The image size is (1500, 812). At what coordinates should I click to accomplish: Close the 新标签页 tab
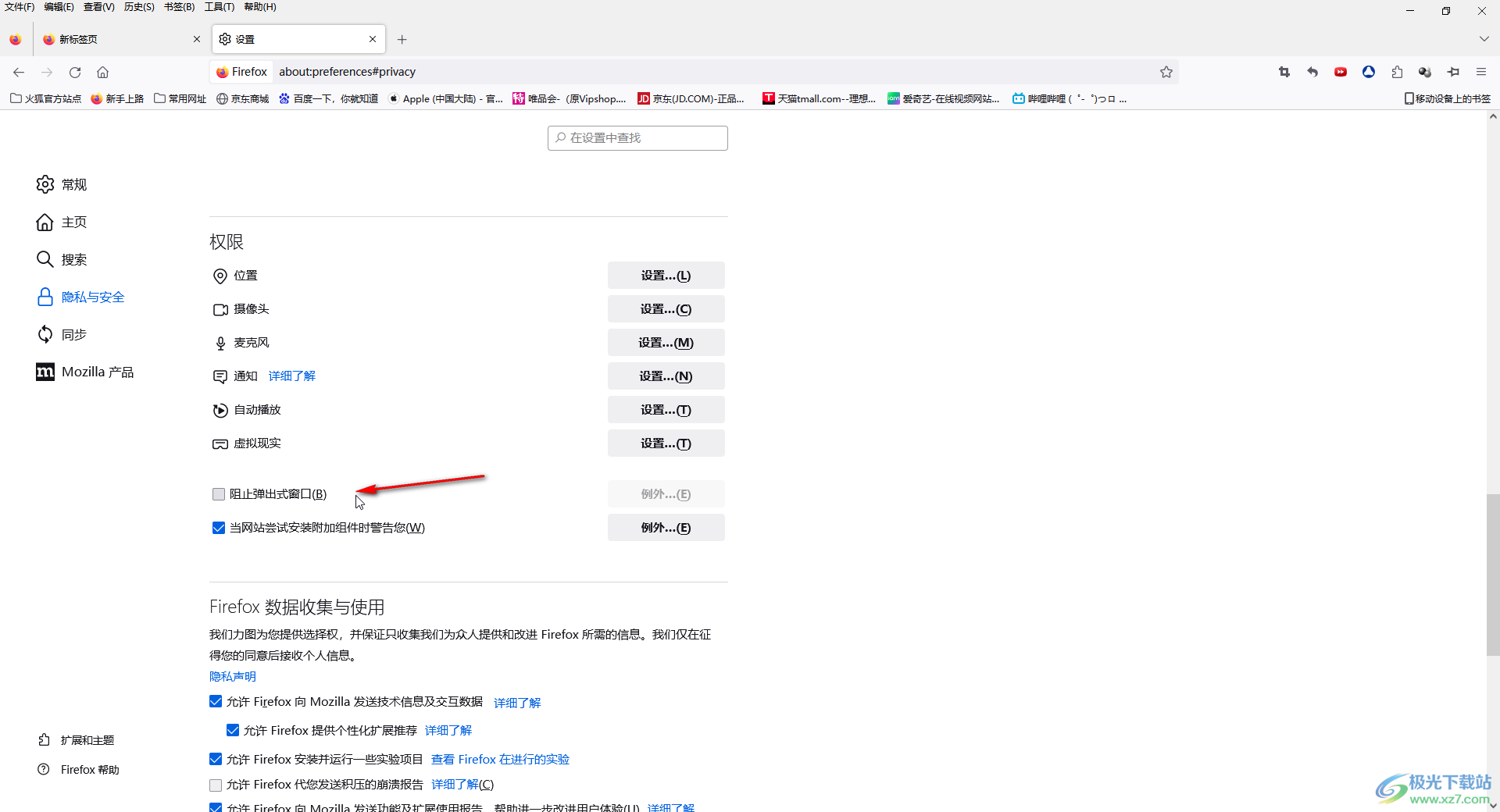coord(196,39)
